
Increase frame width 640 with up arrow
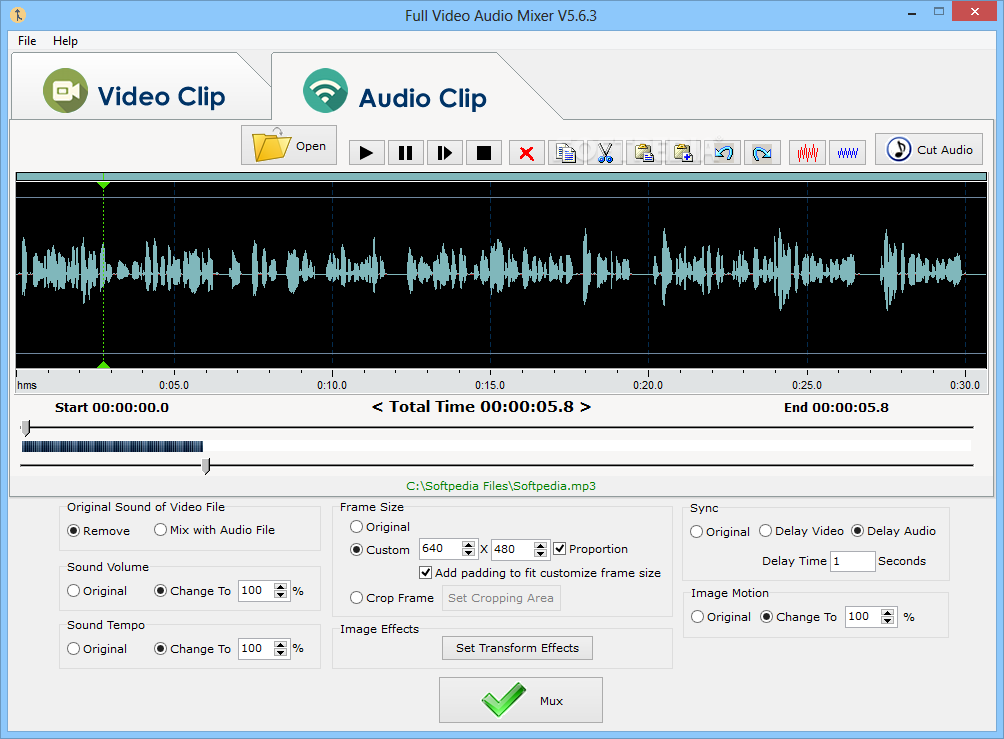pyautogui.click(x=468, y=545)
